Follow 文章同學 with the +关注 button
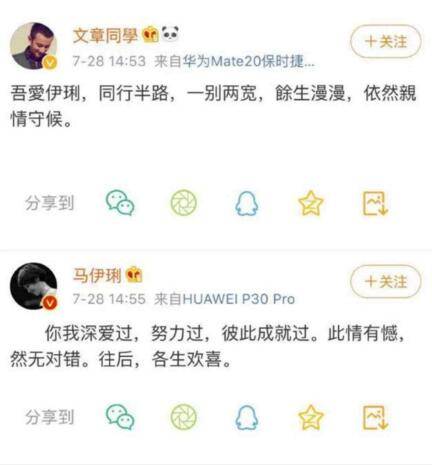Viewport: 432px width, 465px height. tap(386, 42)
